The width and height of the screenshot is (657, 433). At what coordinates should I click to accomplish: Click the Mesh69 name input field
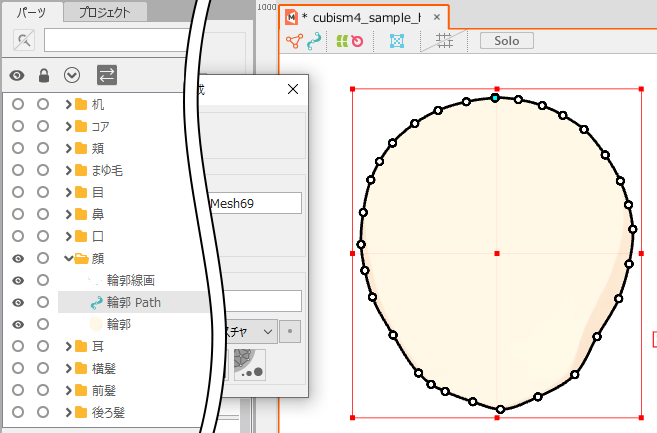[x=254, y=203]
